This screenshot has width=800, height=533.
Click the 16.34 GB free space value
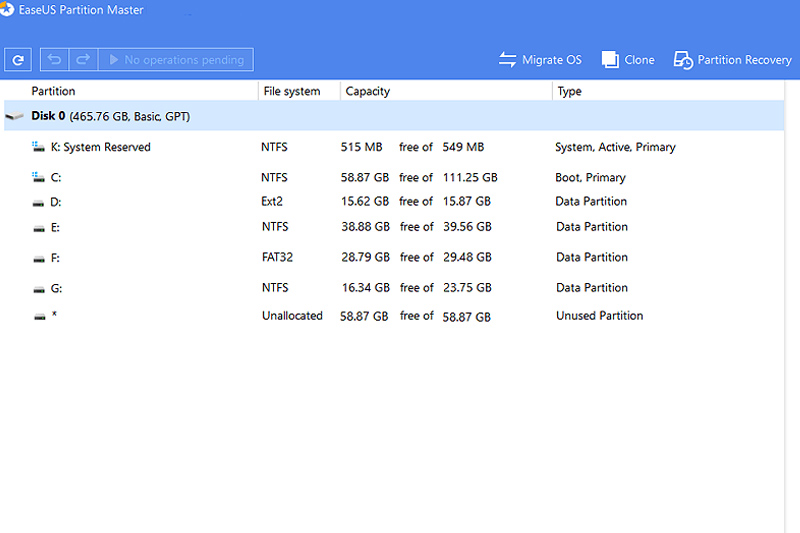click(366, 288)
